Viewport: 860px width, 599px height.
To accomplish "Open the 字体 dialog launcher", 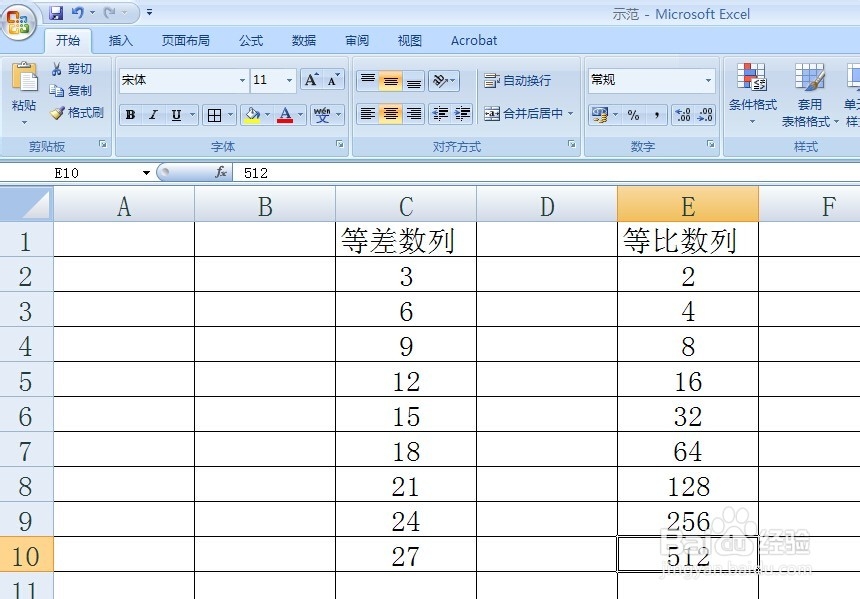I will 340,144.
